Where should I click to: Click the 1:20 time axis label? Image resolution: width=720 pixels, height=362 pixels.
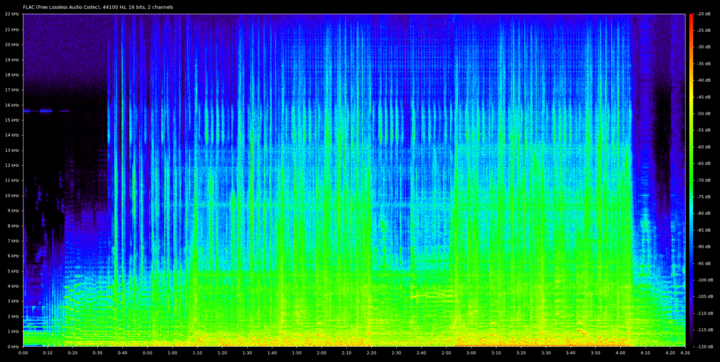222,353
